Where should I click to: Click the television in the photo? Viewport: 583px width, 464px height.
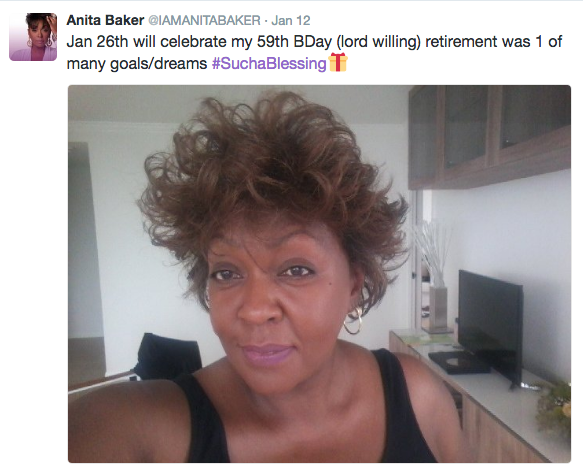490,327
